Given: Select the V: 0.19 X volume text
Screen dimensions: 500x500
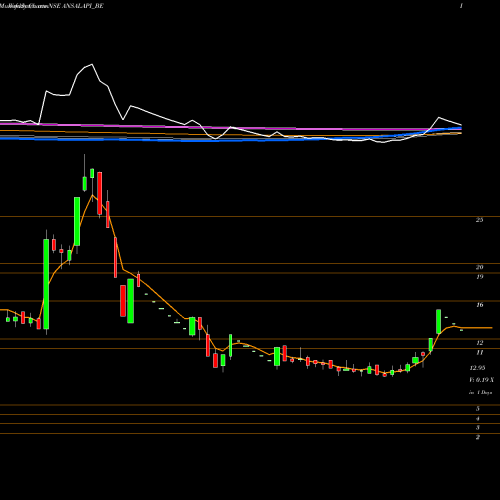Looking at the screenshot, I should pyautogui.click(x=481, y=380).
